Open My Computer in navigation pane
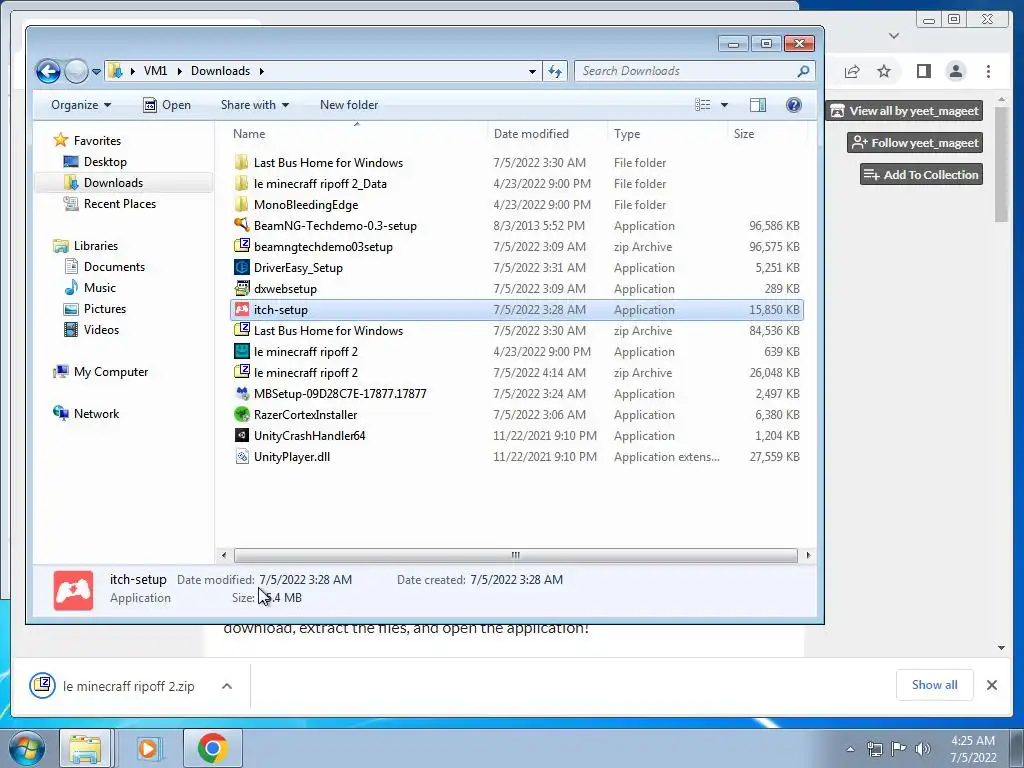 (x=110, y=372)
